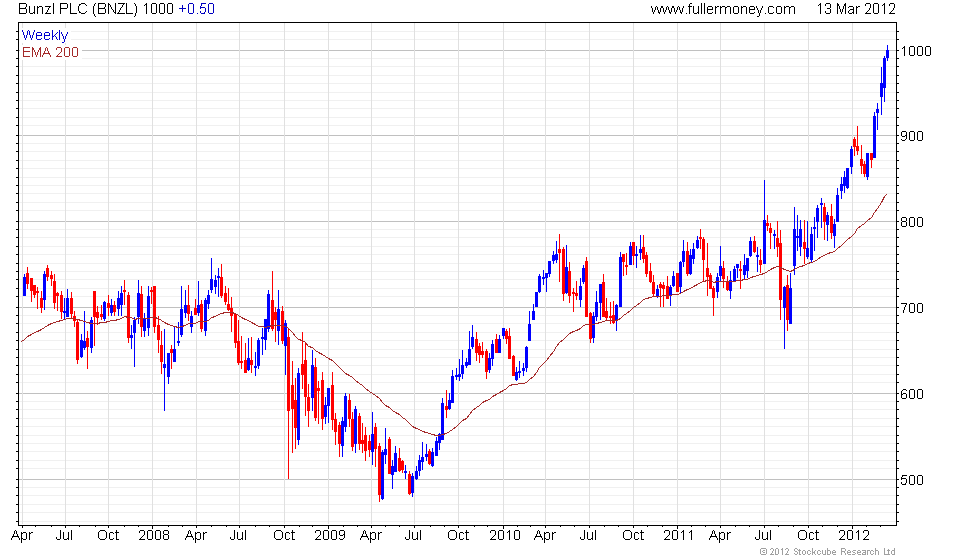The image size is (980, 560).
Task: Click the '2011' year label on time axis
Action: (679, 536)
